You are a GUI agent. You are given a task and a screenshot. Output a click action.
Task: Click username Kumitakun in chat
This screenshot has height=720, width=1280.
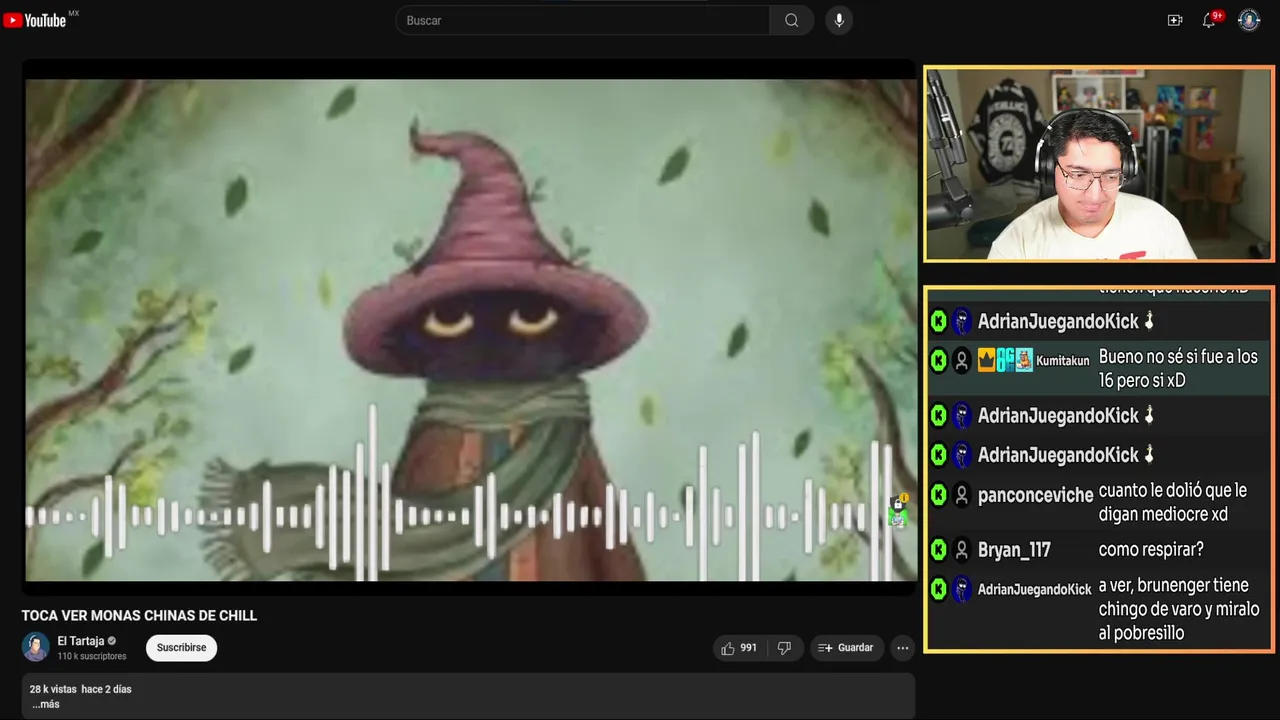(1062, 361)
